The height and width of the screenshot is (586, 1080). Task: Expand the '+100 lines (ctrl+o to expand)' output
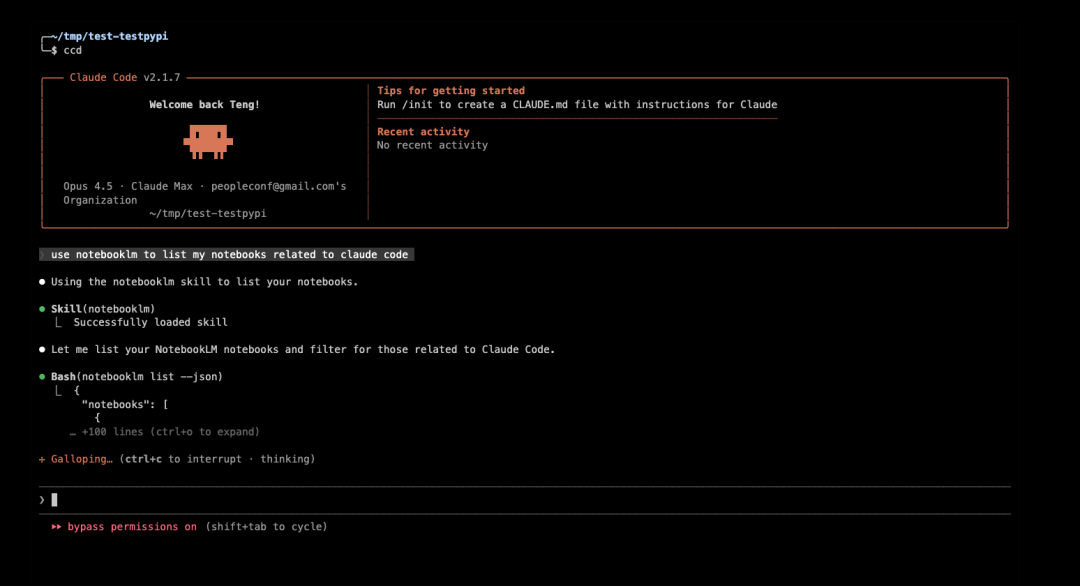tap(170, 432)
